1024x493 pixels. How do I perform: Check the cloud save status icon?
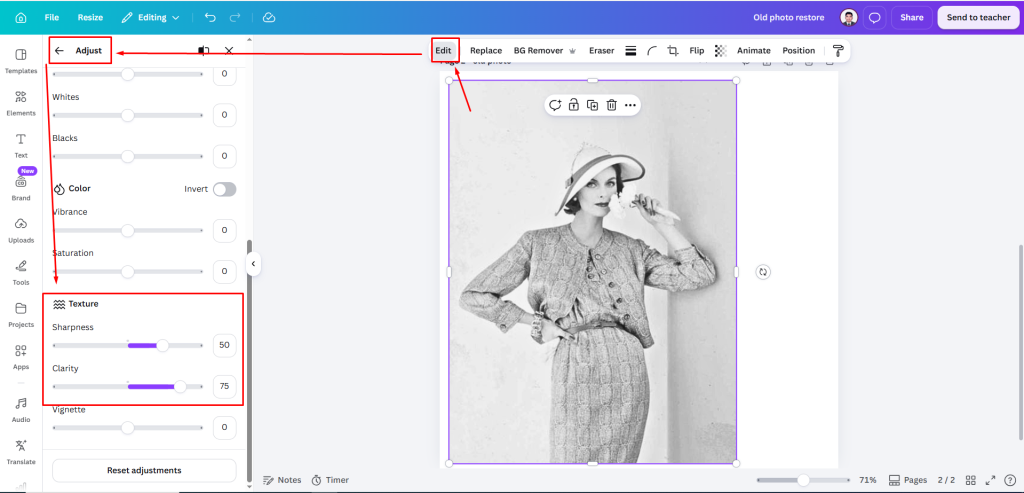point(269,18)
